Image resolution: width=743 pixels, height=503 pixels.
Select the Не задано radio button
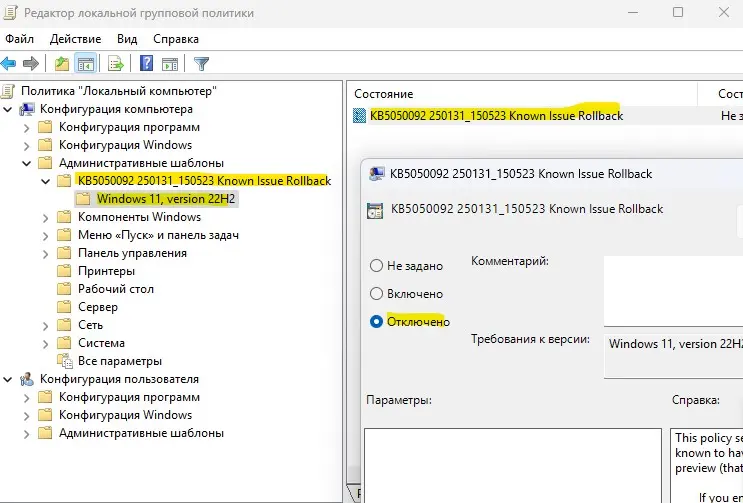tap(376, 266)
